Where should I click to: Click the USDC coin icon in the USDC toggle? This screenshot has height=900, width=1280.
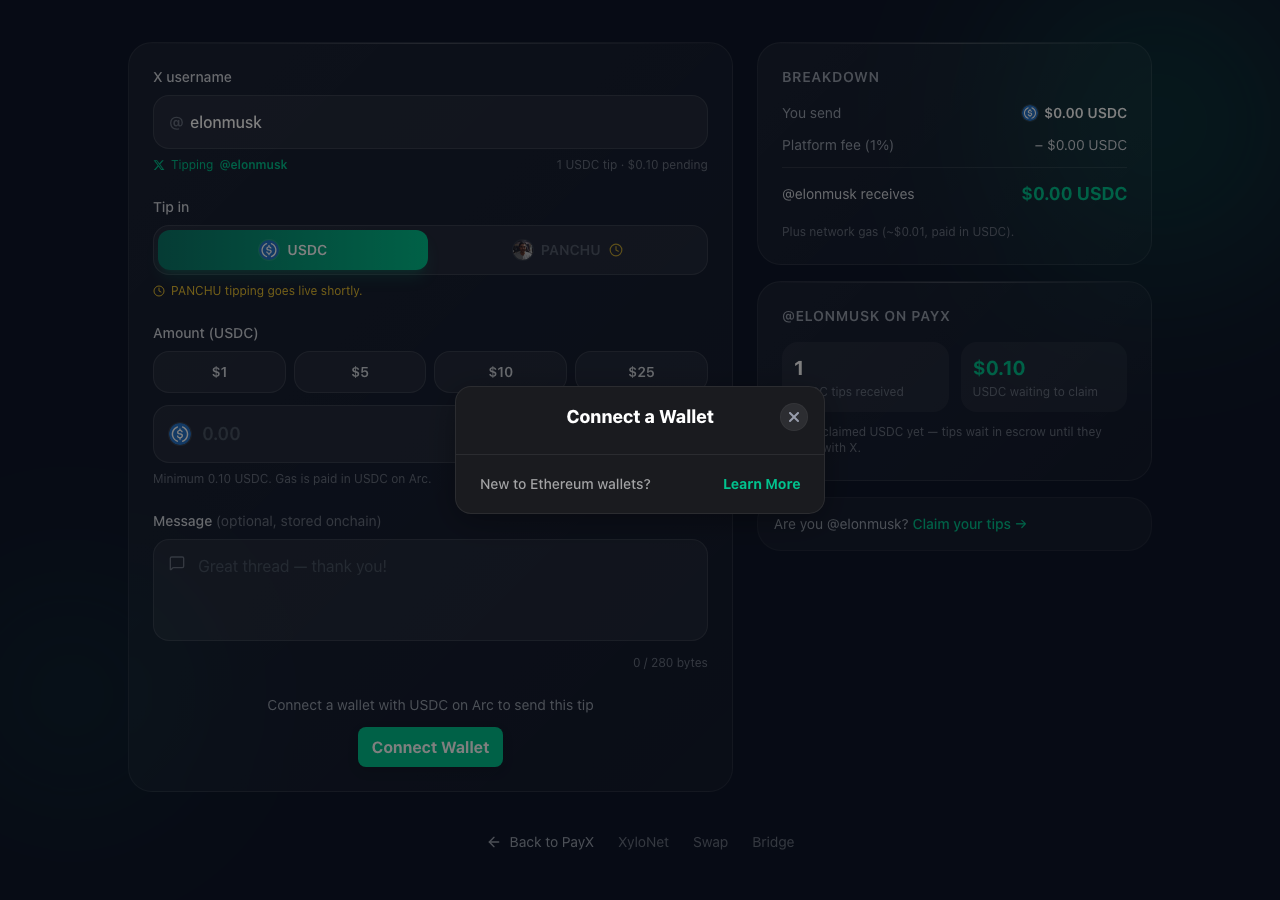click(x=269, y=250)
